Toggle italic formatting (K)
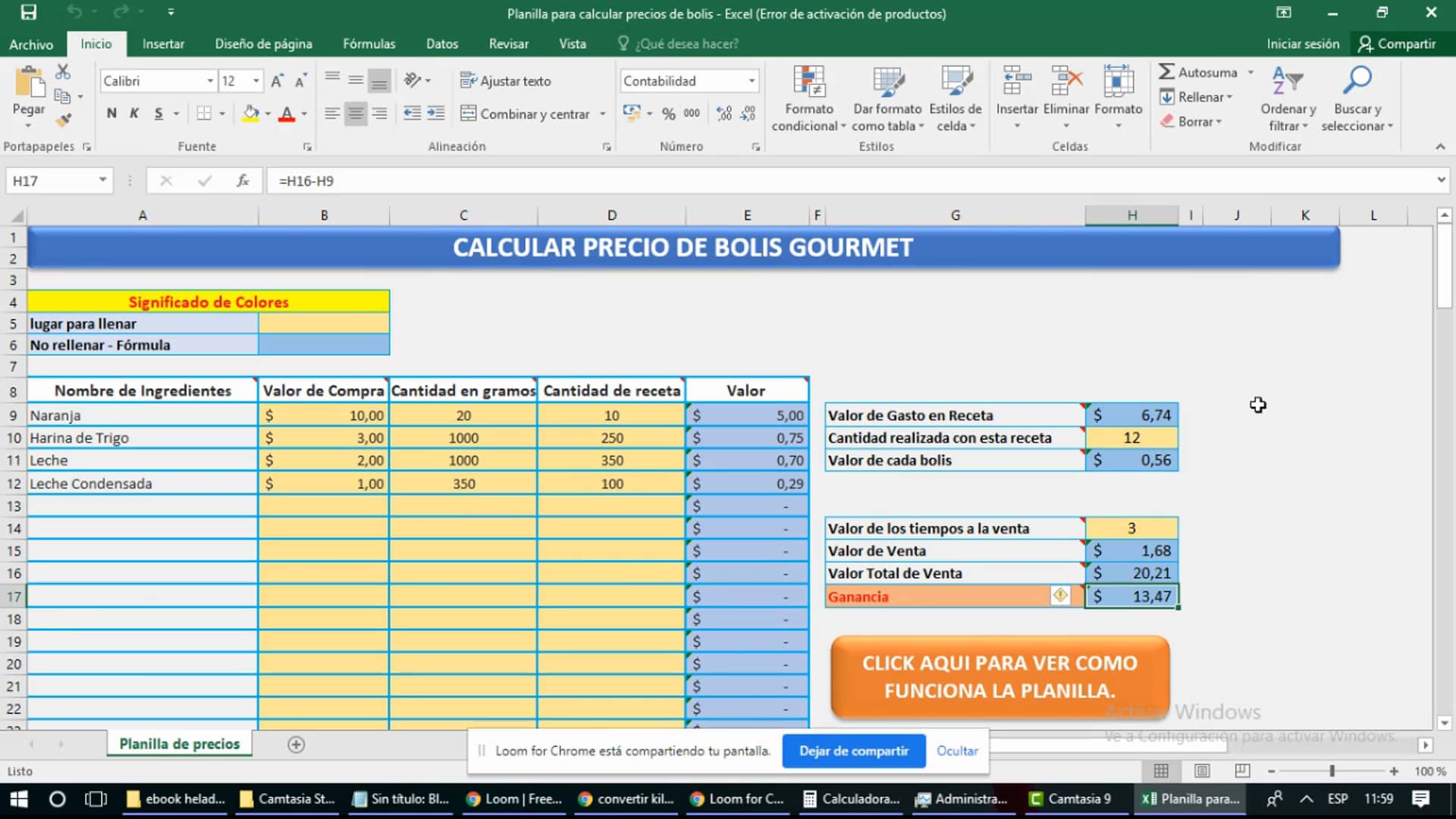1456x819 pixels. (x=134, y=113)
